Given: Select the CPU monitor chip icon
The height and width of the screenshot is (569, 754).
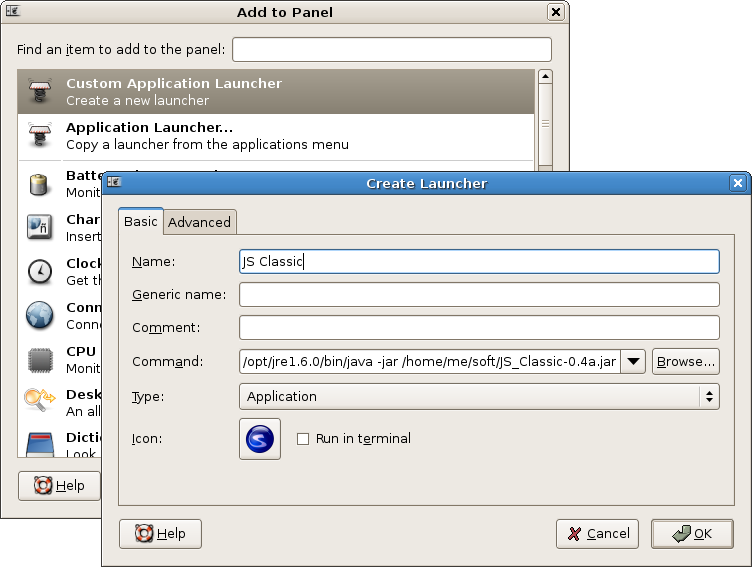Looking at the screenshot, I should pos(40,359).
